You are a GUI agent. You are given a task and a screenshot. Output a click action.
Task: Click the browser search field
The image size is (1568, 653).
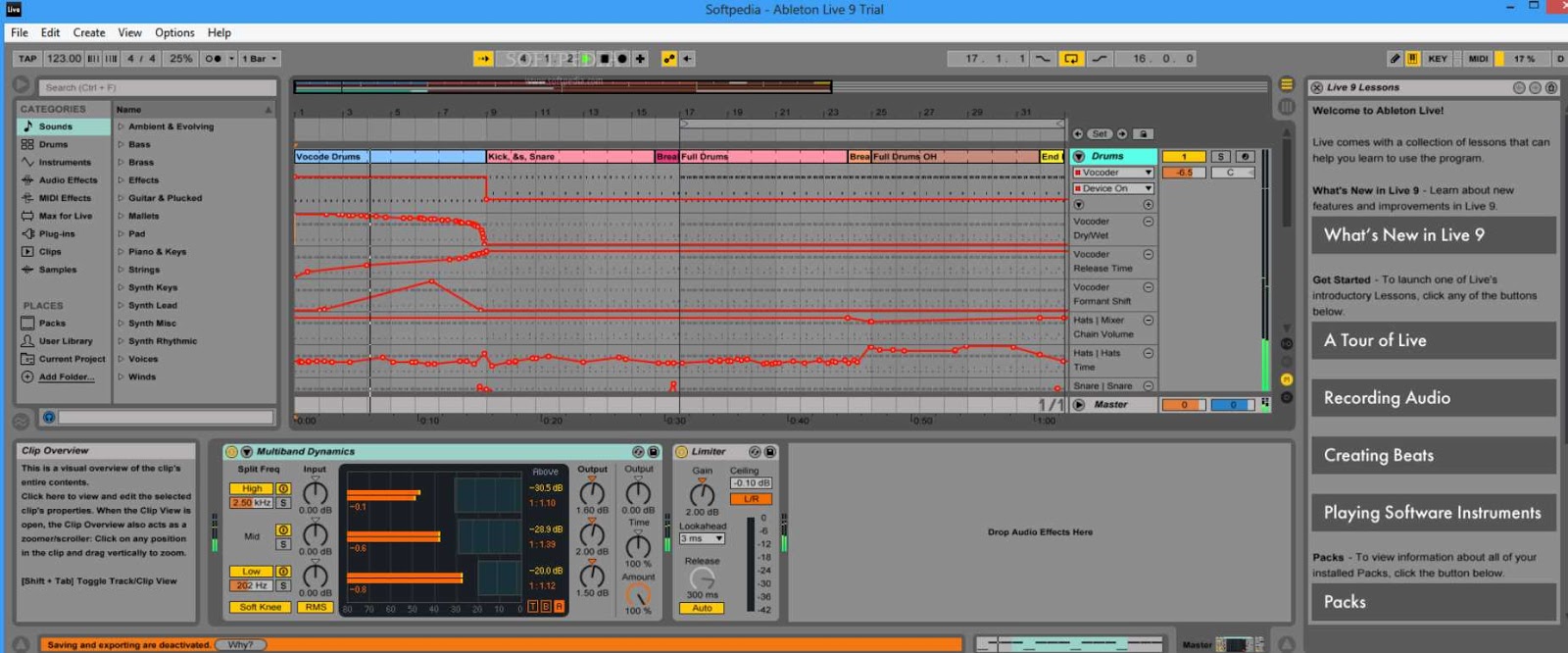tap(157, 87)
